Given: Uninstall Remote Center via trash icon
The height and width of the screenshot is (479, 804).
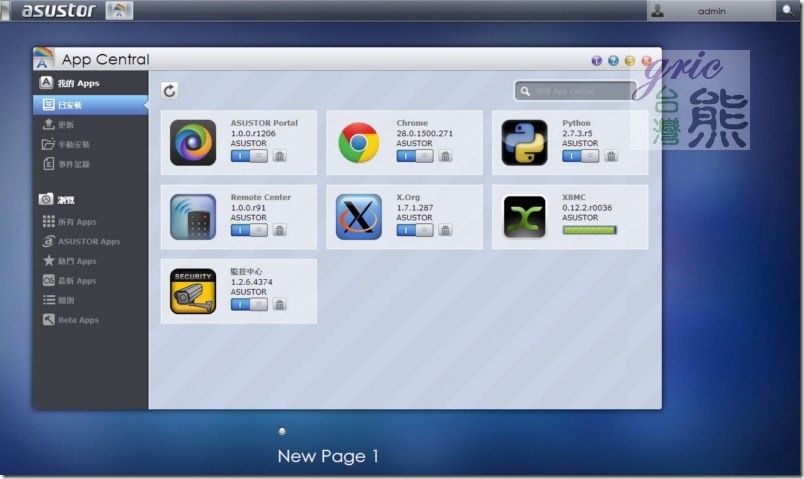Looking at the screenshot, I should click(279, 230).
